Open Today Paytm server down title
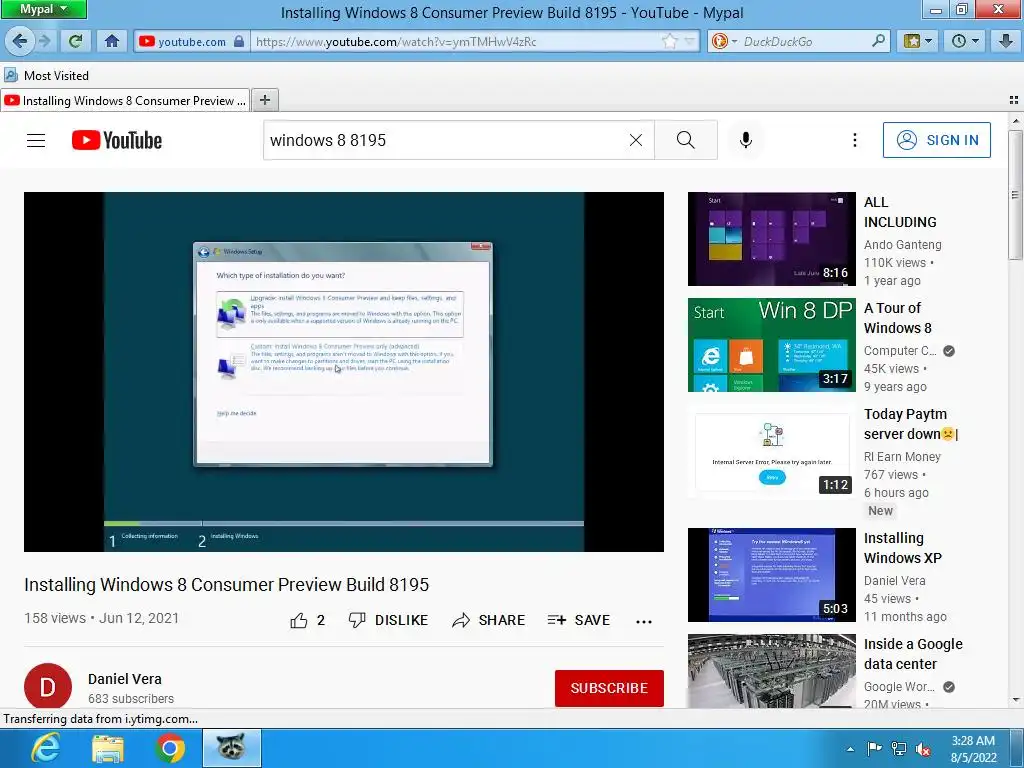The image size is (1024, 768). 910,424
